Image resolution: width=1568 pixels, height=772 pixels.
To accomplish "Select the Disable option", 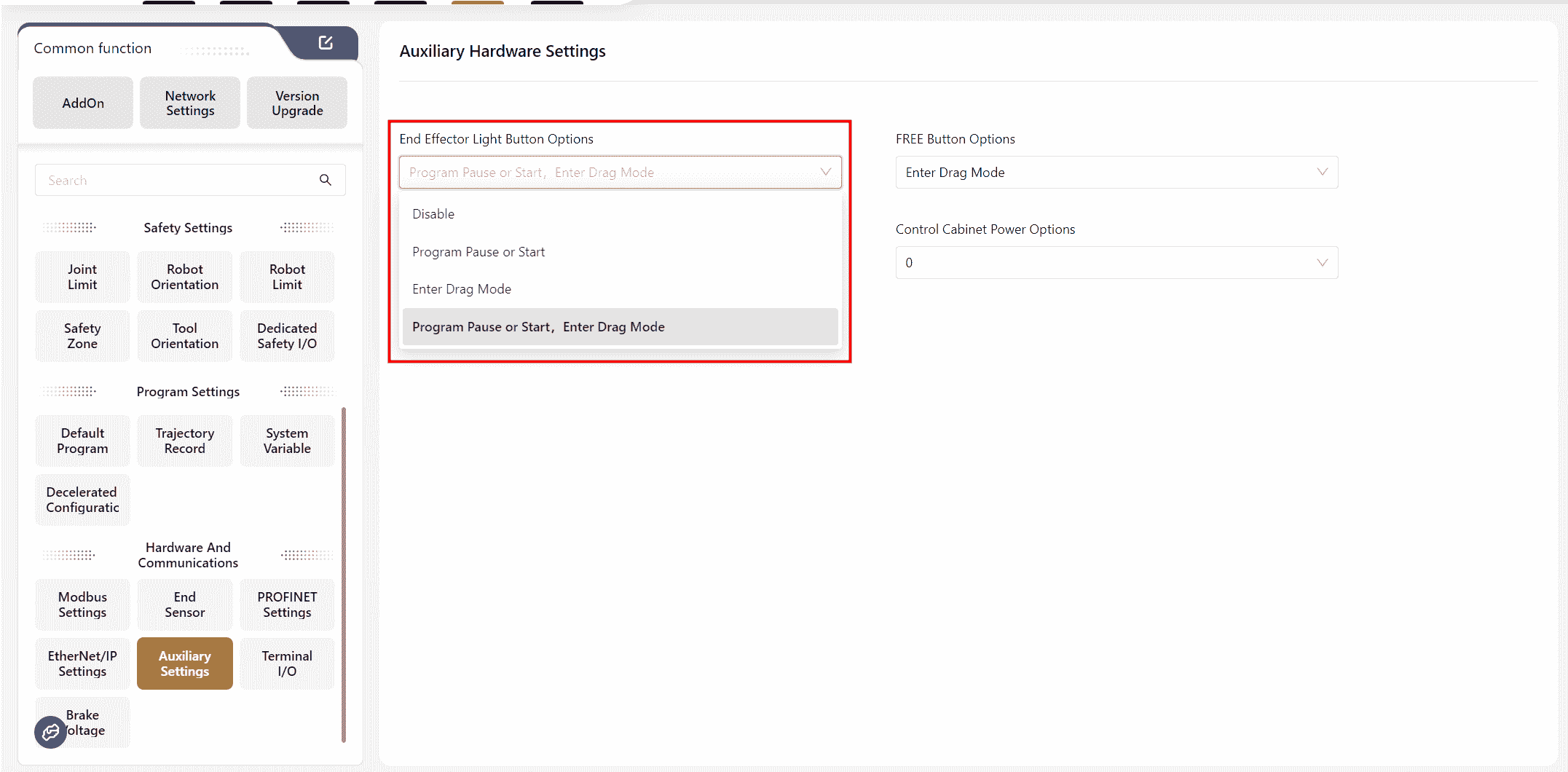I will [x=433, y=214].
